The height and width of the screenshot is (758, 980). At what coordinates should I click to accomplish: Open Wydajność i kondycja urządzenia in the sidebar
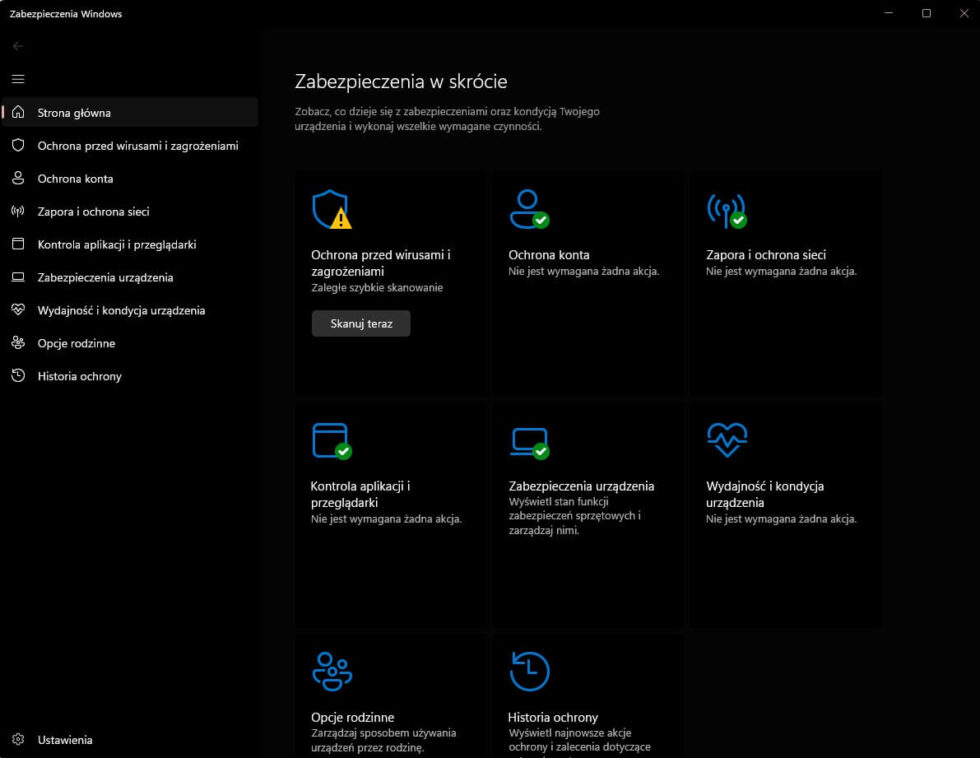click(130, 310)
